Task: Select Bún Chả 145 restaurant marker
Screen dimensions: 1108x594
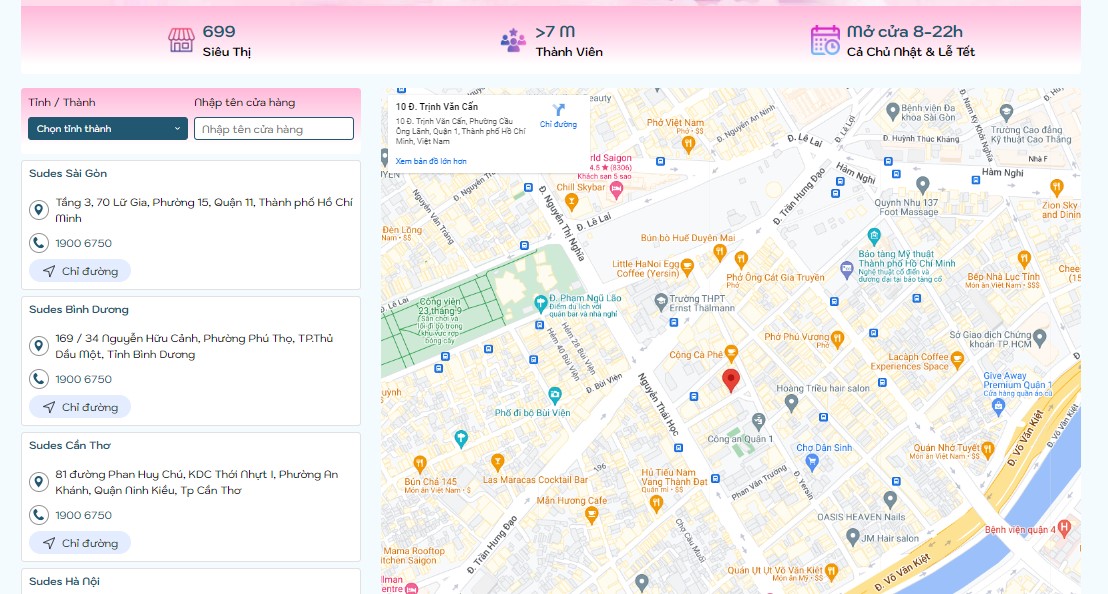Action: [420, 465]
